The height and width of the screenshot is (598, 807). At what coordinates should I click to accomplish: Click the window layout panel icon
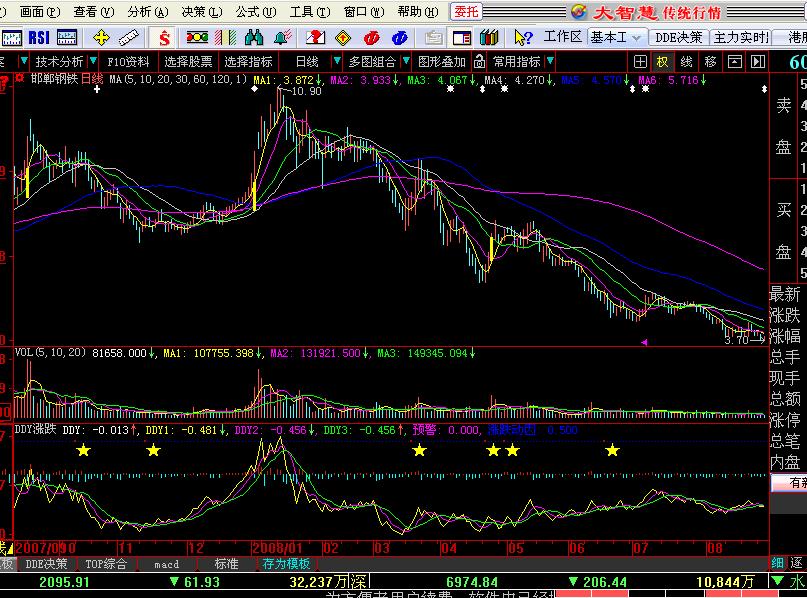[x=462, y=38]
